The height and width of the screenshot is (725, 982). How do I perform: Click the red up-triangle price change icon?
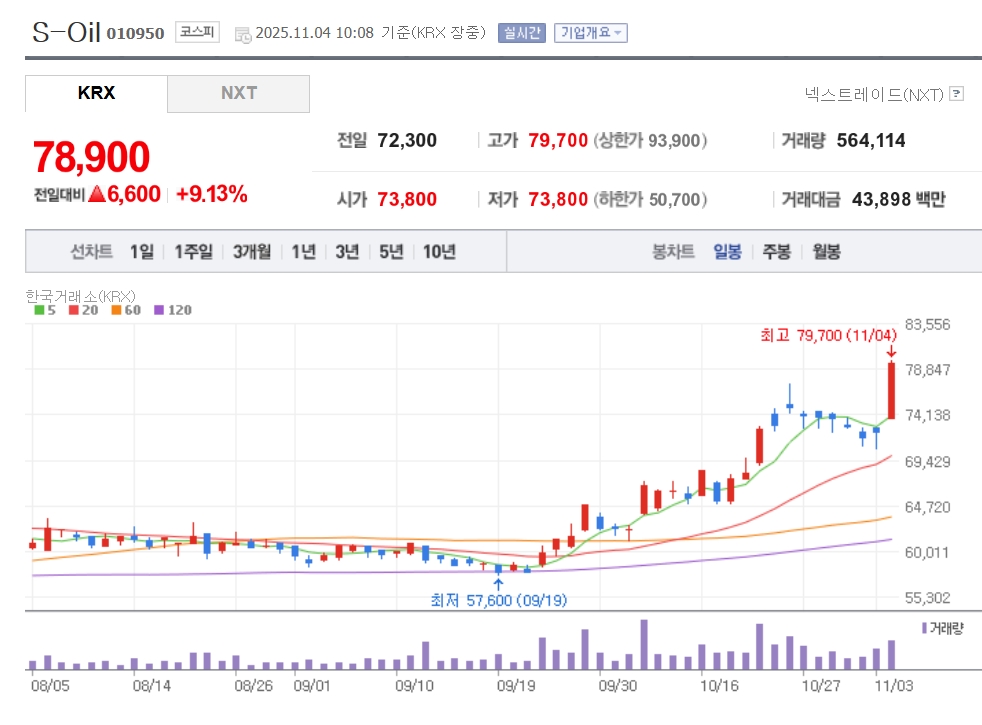[96, 194]
